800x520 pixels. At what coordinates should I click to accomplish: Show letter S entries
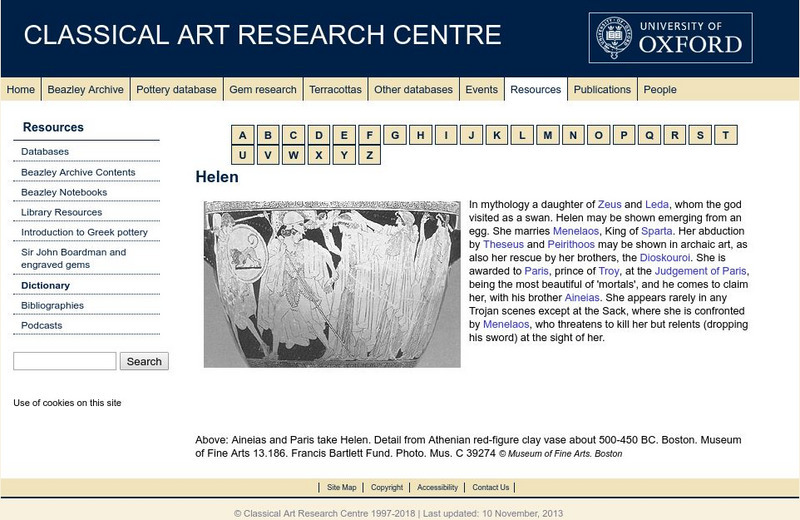[x=700, y=135]
